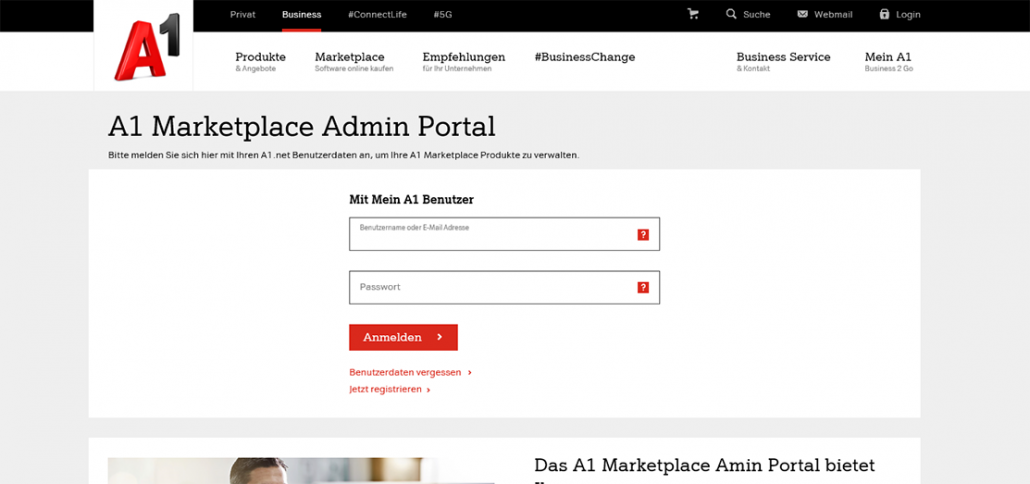
Task: Open the Jetzt registrieren link
Action: (x=390, y=389)
